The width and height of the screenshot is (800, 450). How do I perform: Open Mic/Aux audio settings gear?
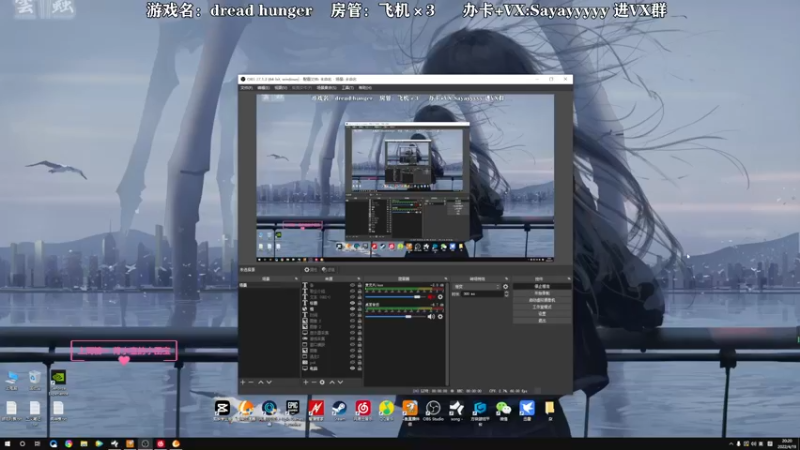point(440,297)
